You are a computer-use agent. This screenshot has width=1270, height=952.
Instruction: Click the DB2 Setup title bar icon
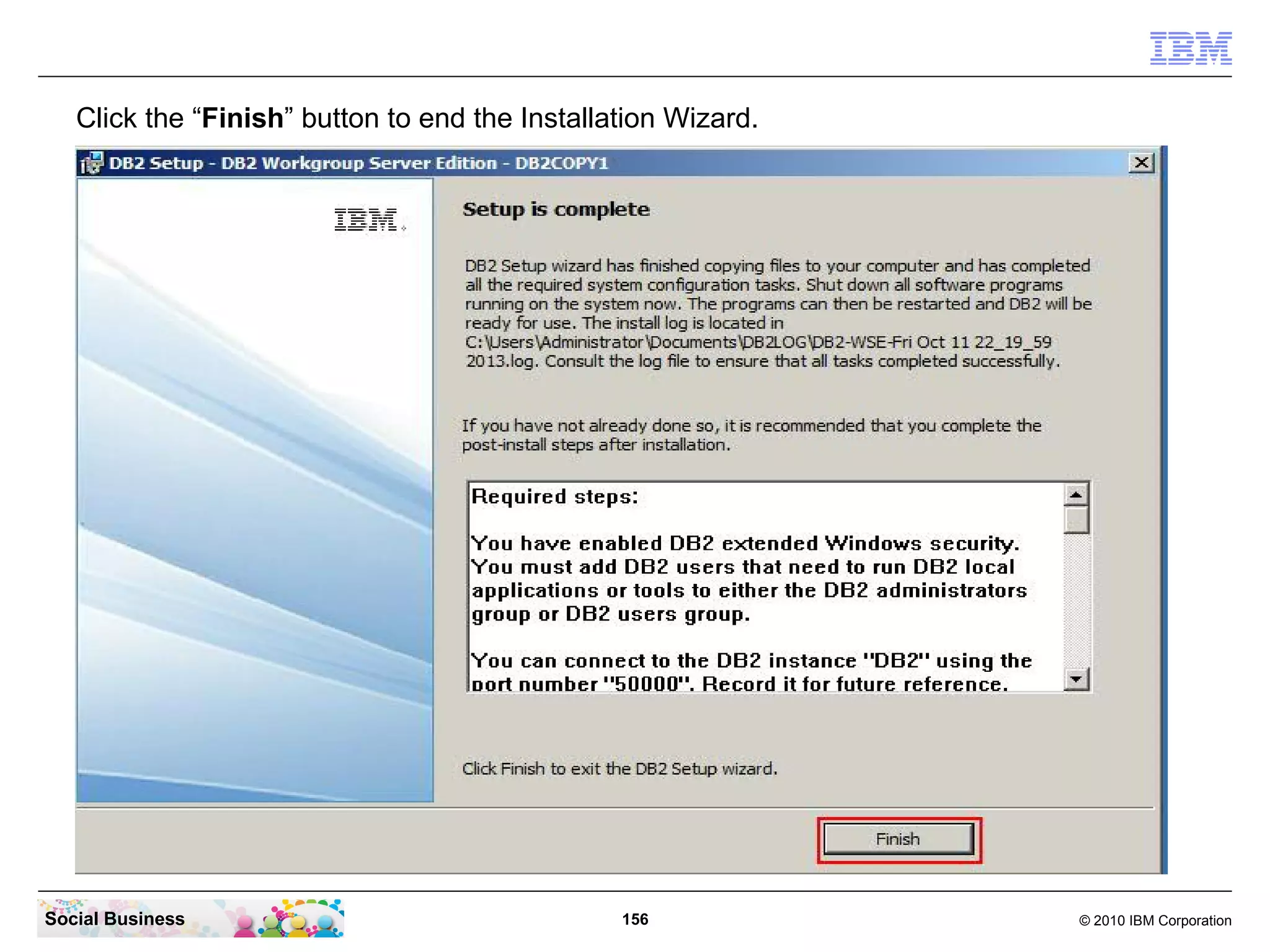coord(91,163)
